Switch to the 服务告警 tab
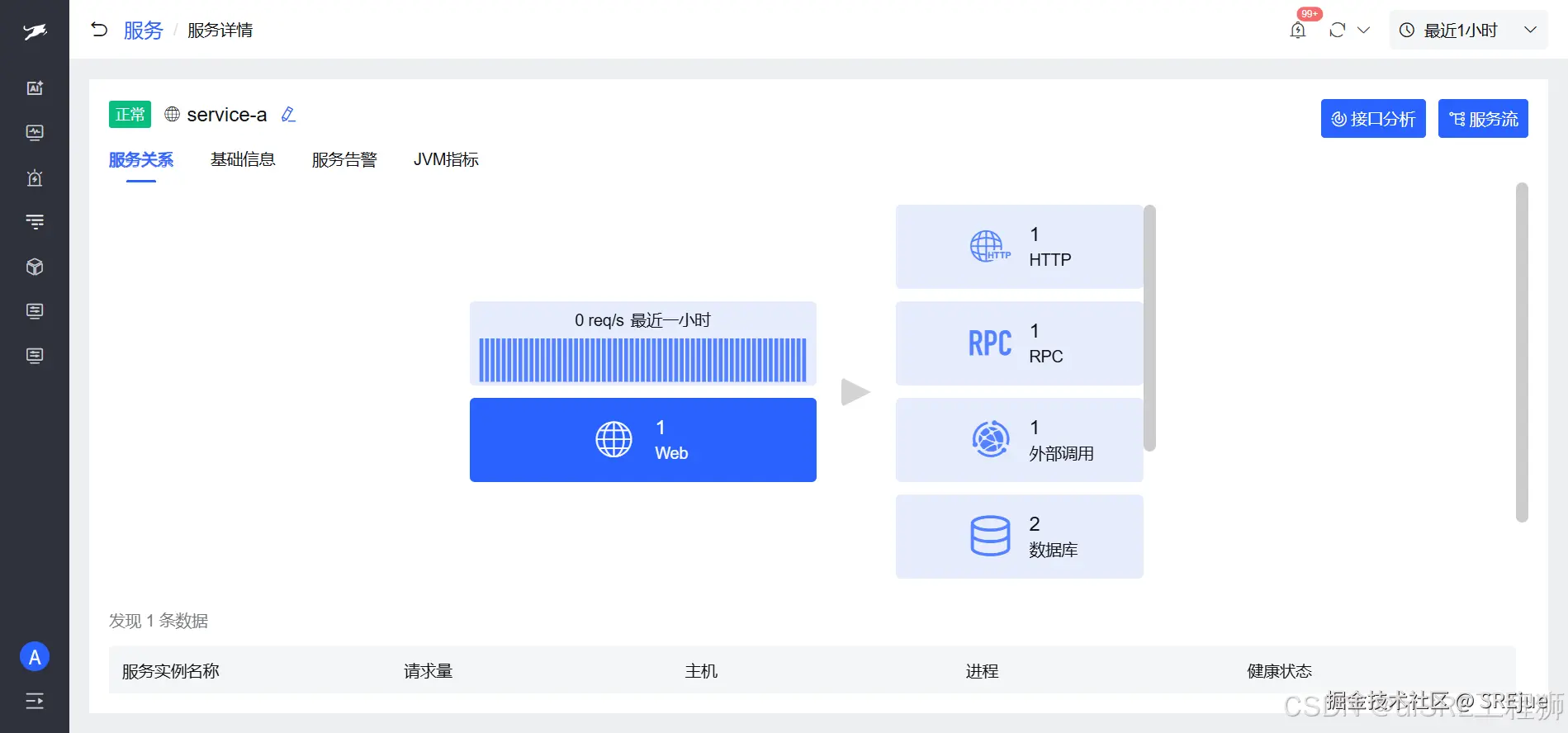The width and height of the screenshot is (1568, 733). (344, 159)
